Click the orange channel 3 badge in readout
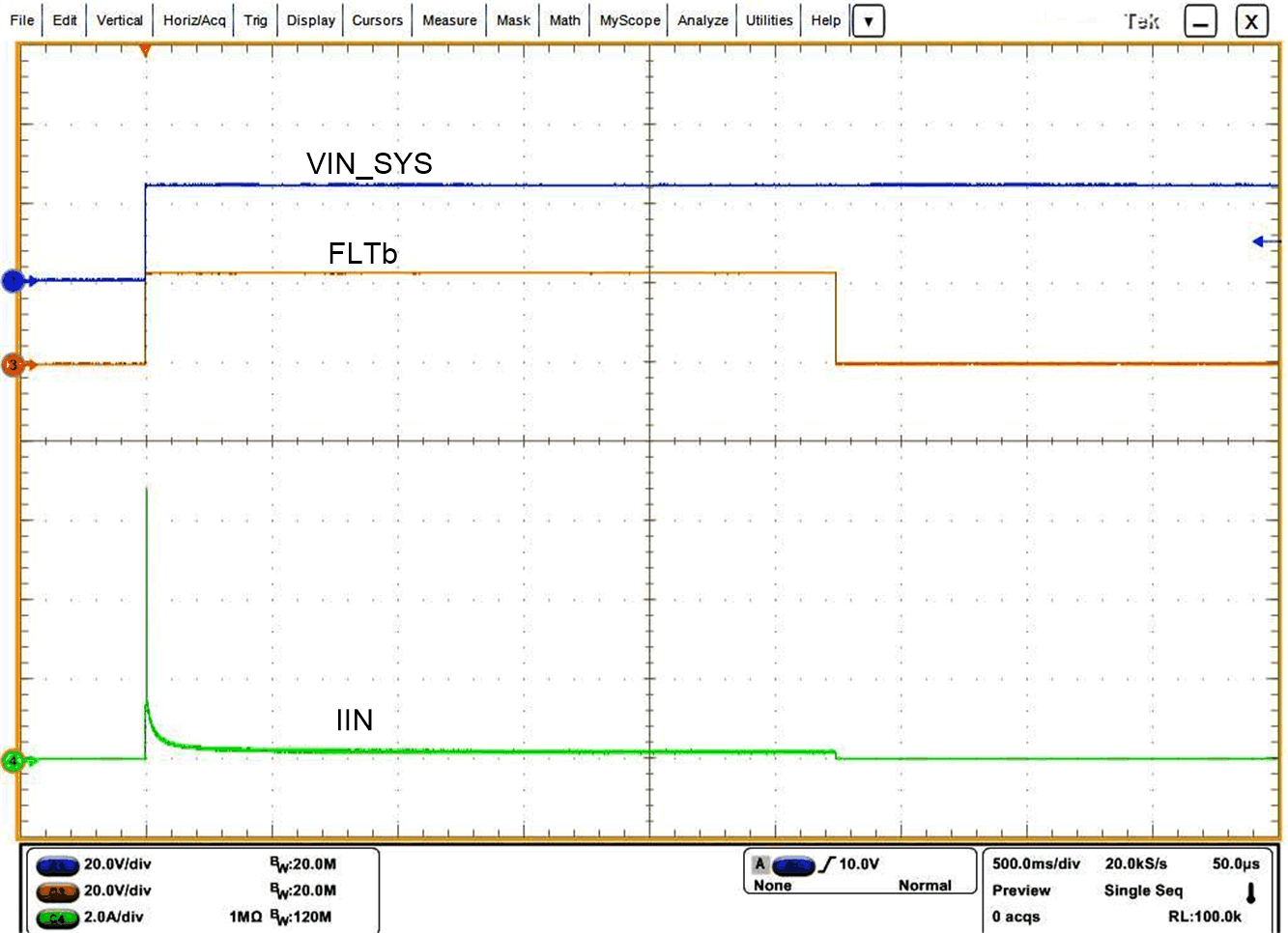Viewport: 1288px width, 933px height. (x=57, y=891)
